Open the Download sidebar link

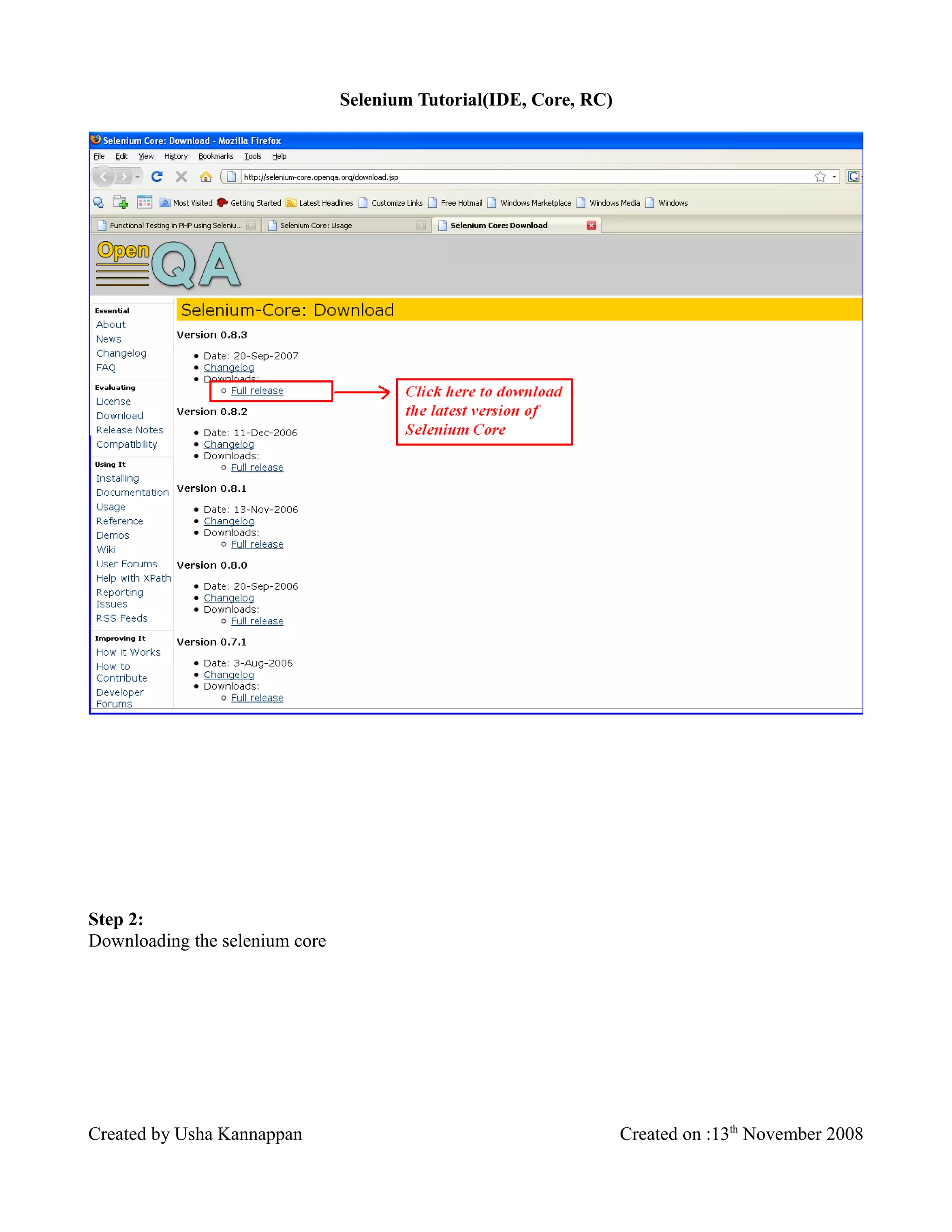click(x=119, y=416)
